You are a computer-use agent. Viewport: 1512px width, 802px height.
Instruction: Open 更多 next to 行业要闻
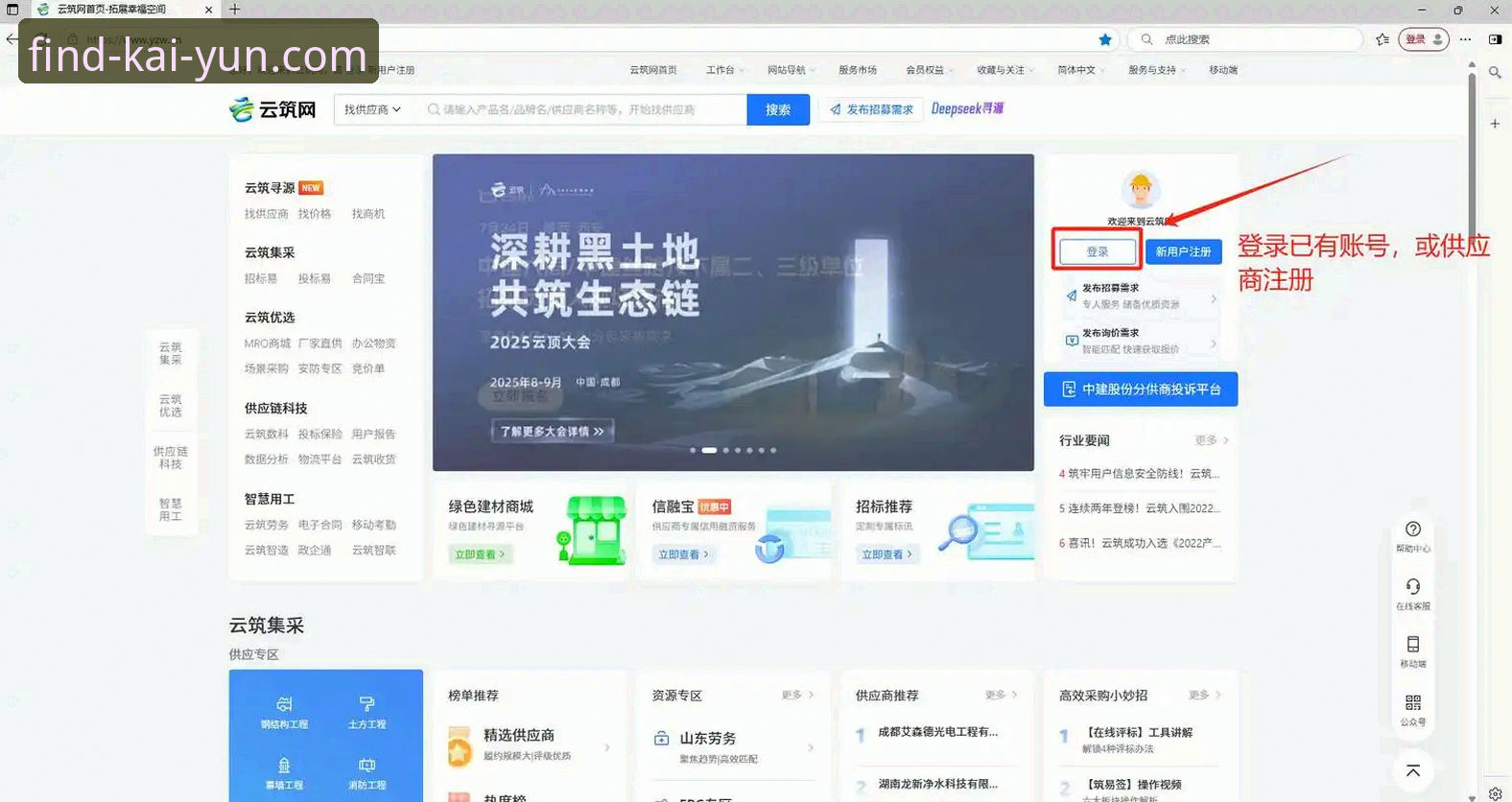1211,440
